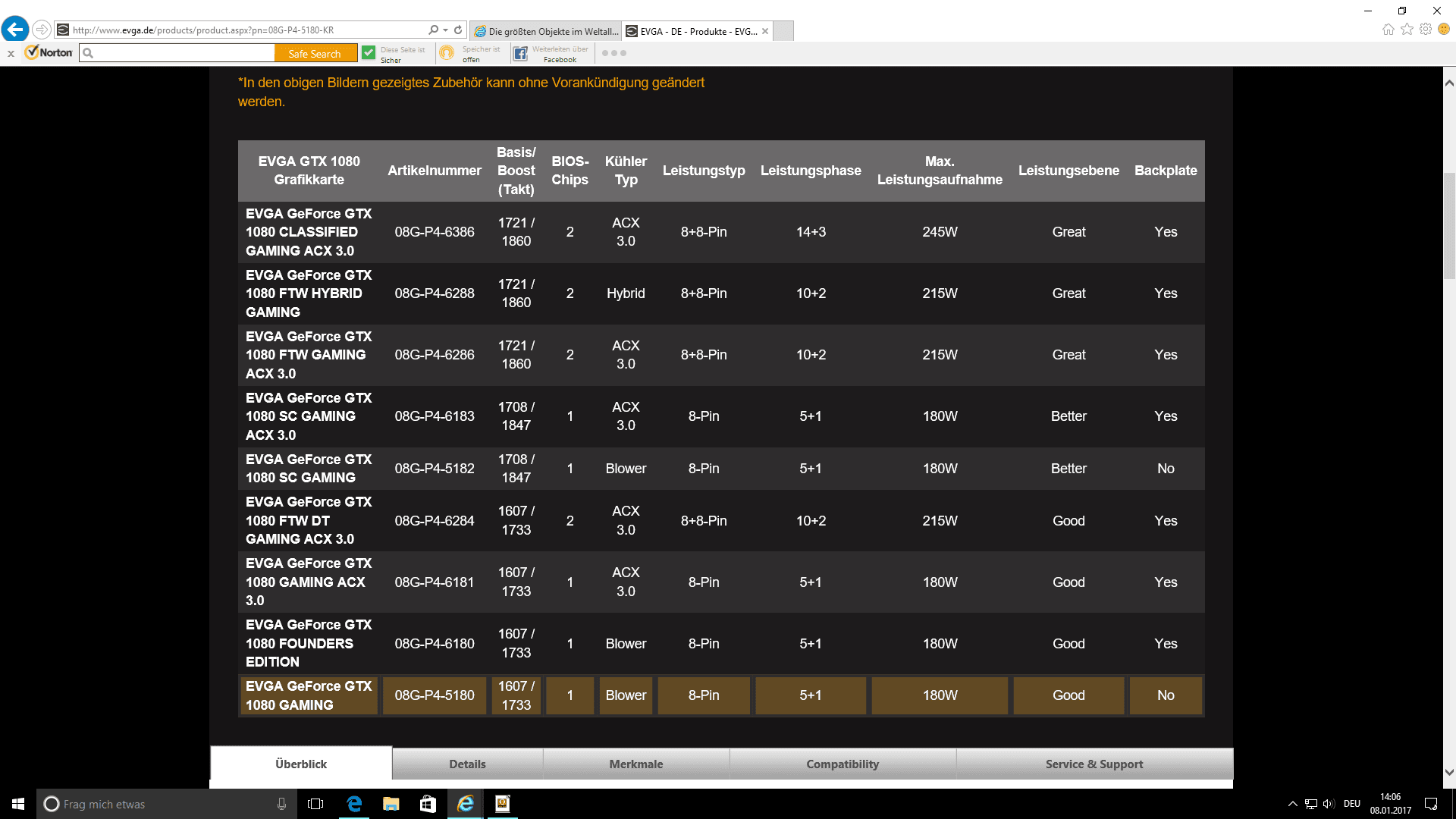Open the browser Tools gear icon
This screenshot has width=1456, height=819.
[x=1426, y=30]
